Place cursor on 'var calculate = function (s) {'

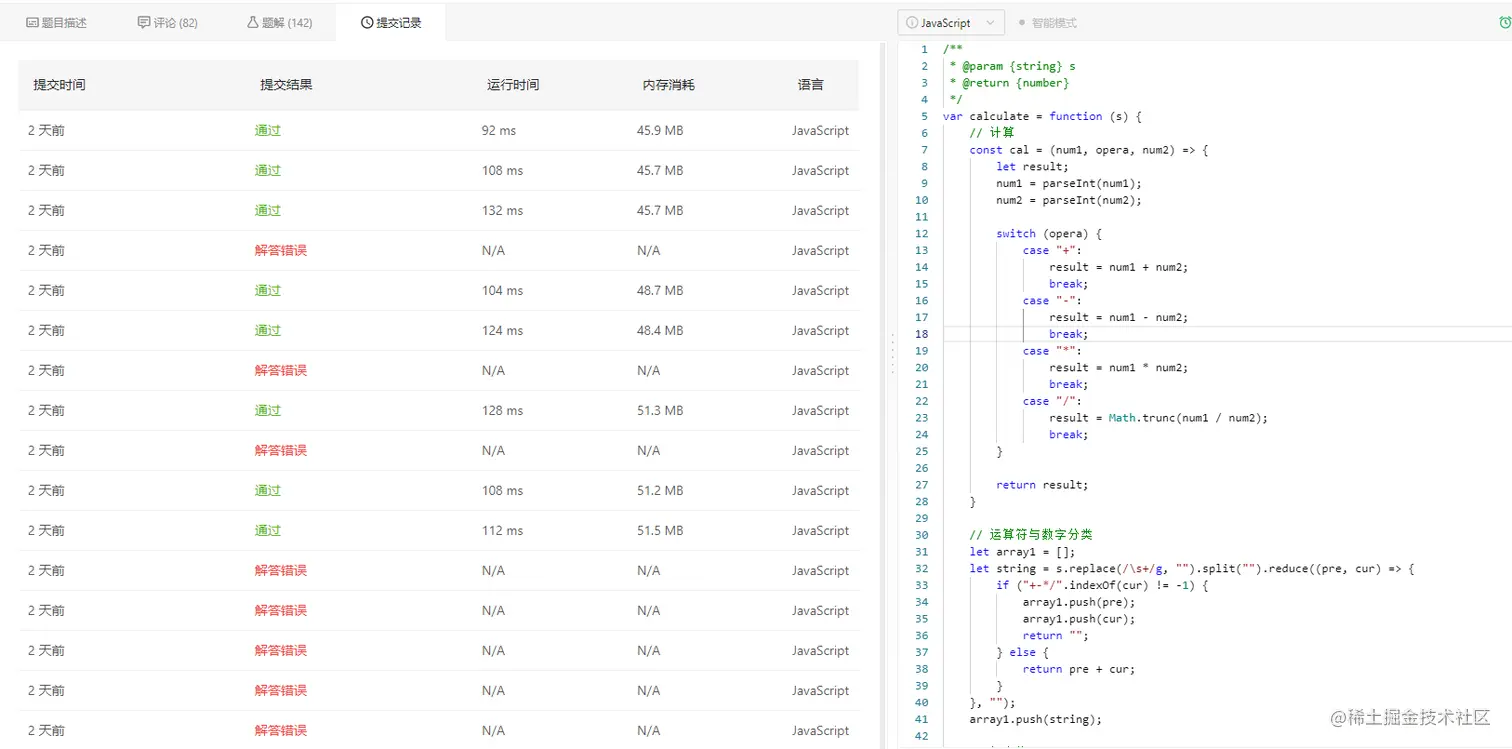point(1042,116)
